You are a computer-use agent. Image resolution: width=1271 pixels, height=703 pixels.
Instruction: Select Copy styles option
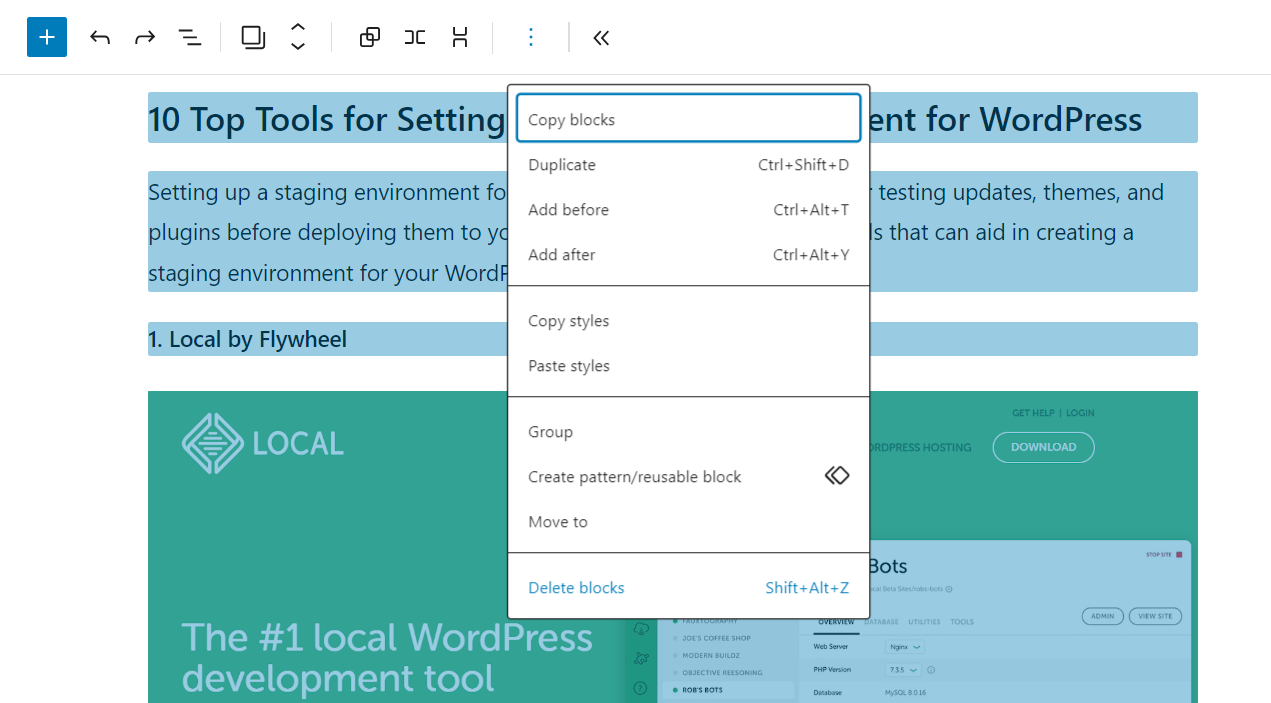[x=689, y=321]
